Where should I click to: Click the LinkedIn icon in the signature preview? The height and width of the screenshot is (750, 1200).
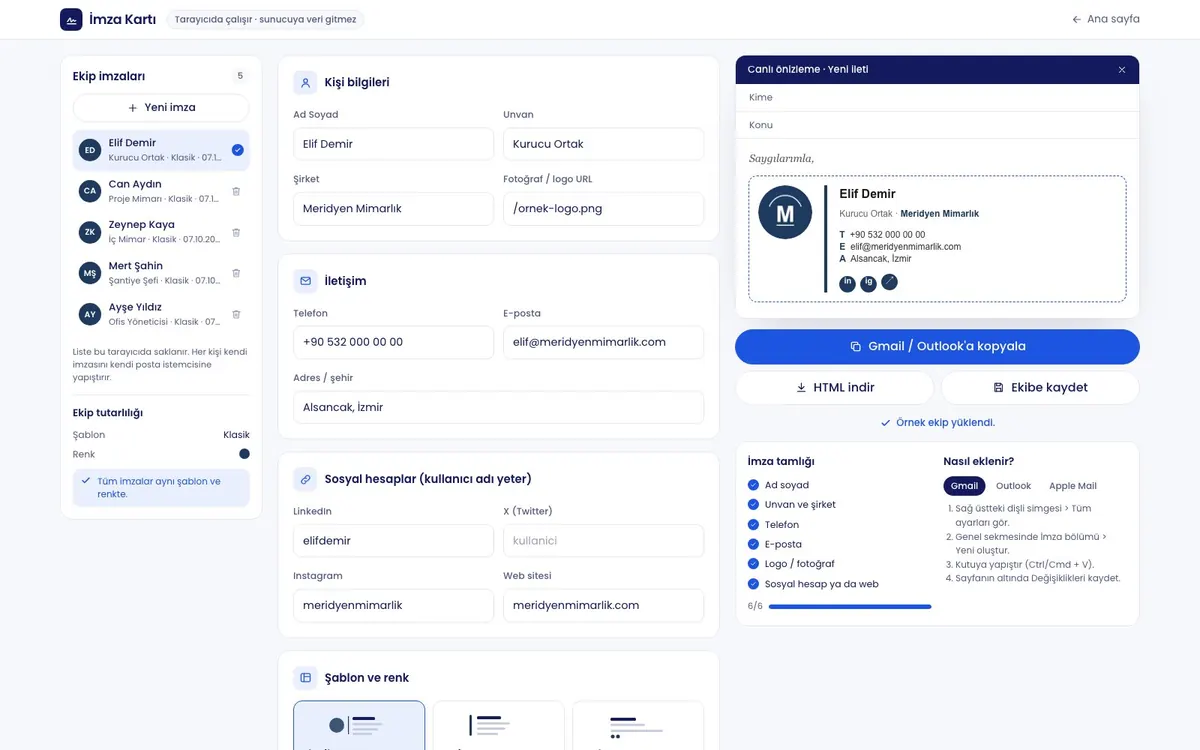click(848, 283)
